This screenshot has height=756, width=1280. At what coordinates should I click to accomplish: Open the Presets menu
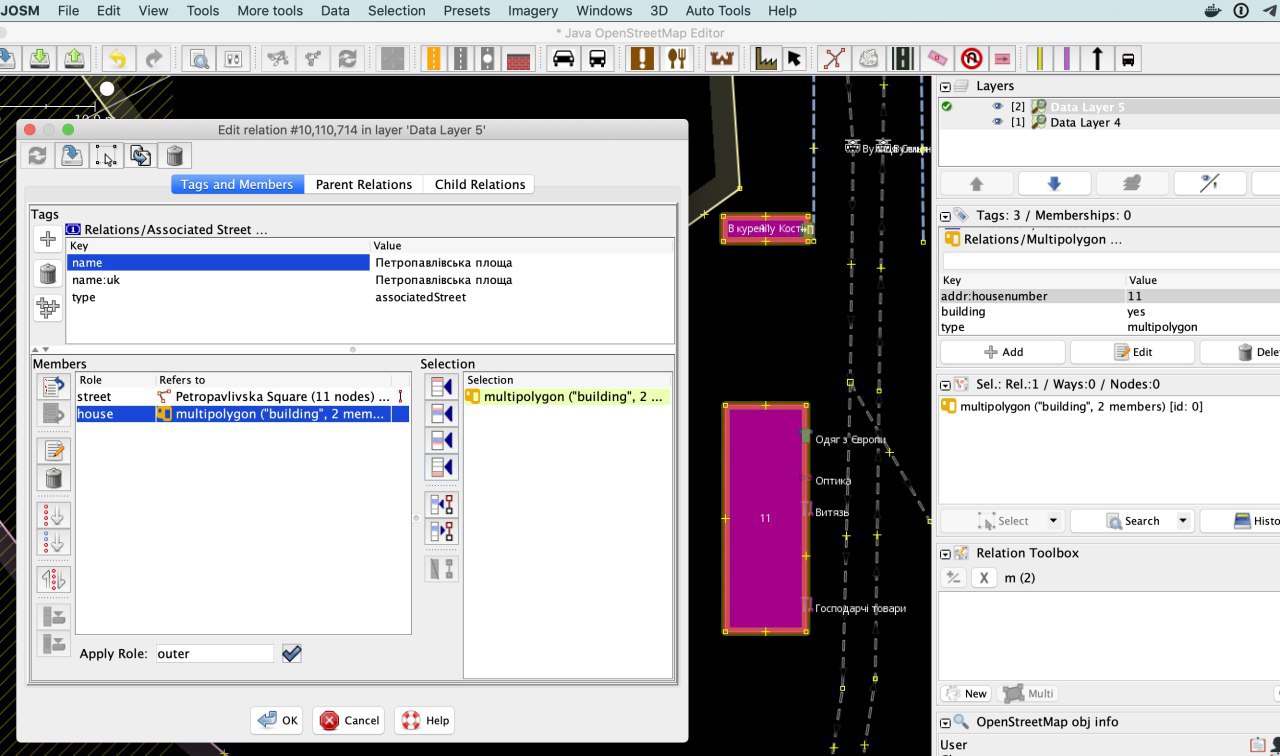coord(467,10)
